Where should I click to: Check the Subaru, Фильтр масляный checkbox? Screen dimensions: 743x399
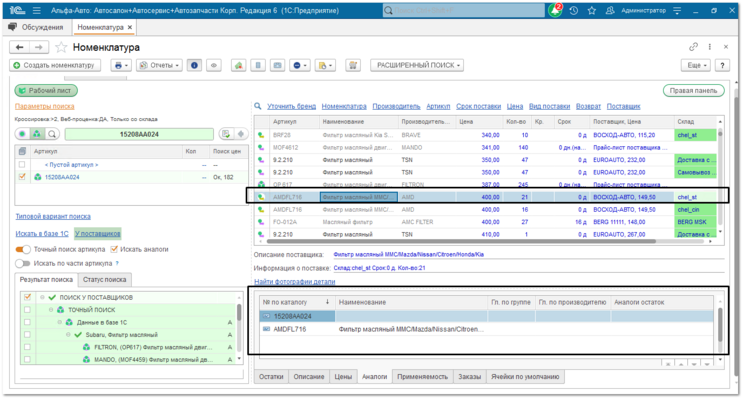point(27,335)
